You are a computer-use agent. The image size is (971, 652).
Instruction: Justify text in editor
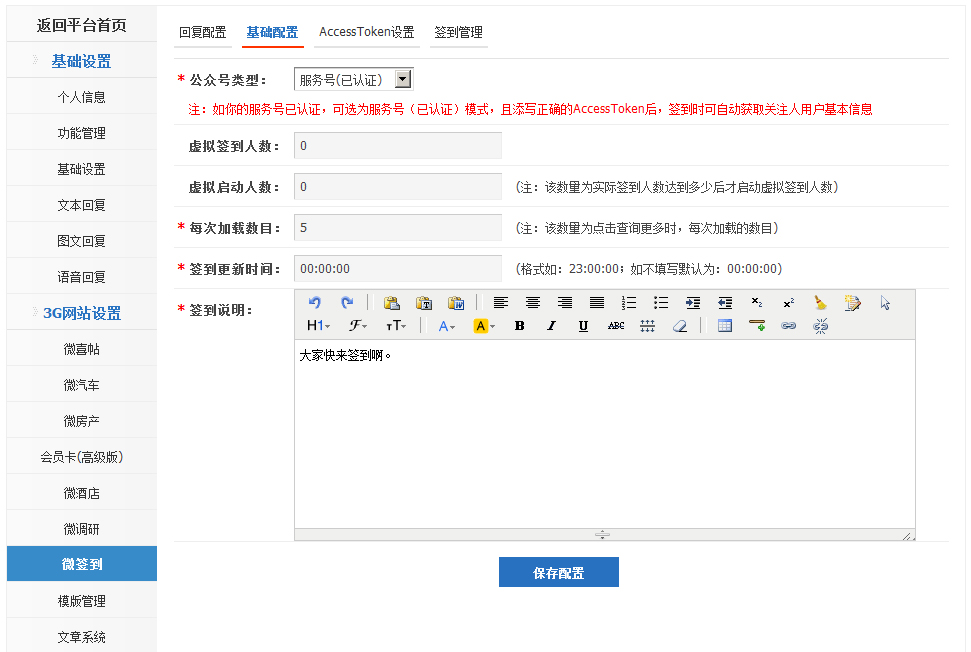pyautogui.click(x=597, y=302)
